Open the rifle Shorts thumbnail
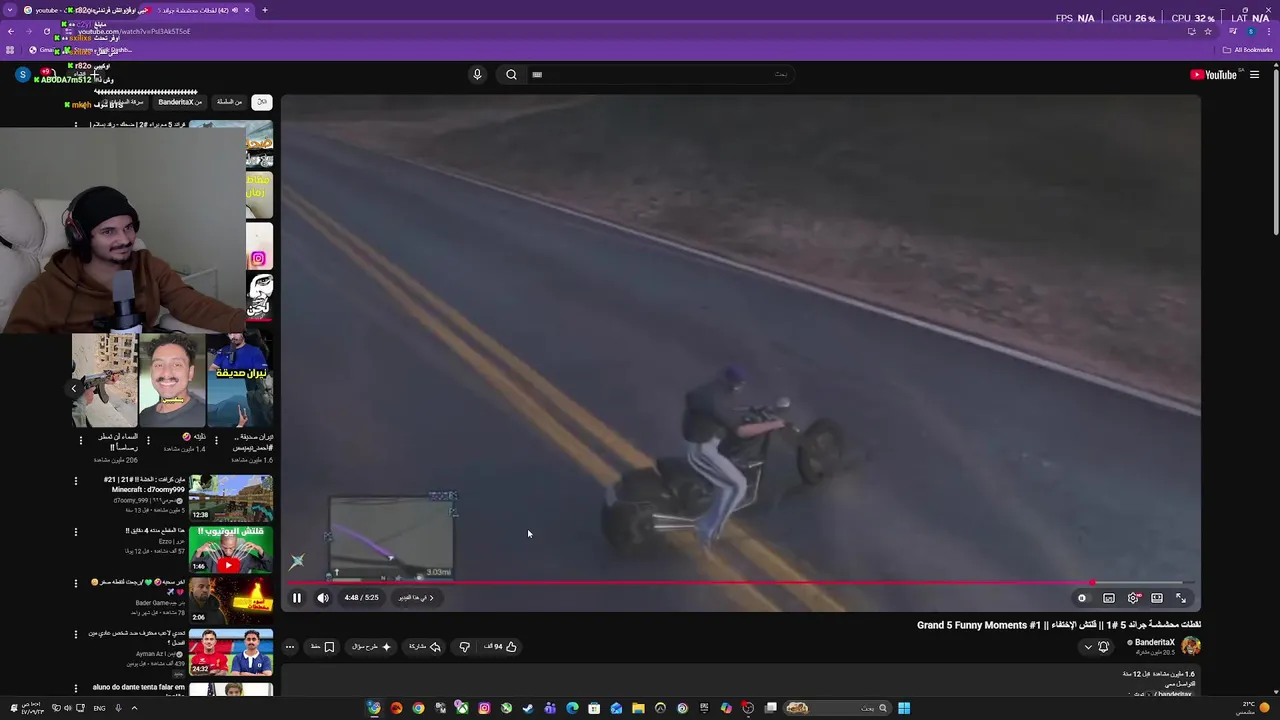1280x720 pixels. [105, 381]
